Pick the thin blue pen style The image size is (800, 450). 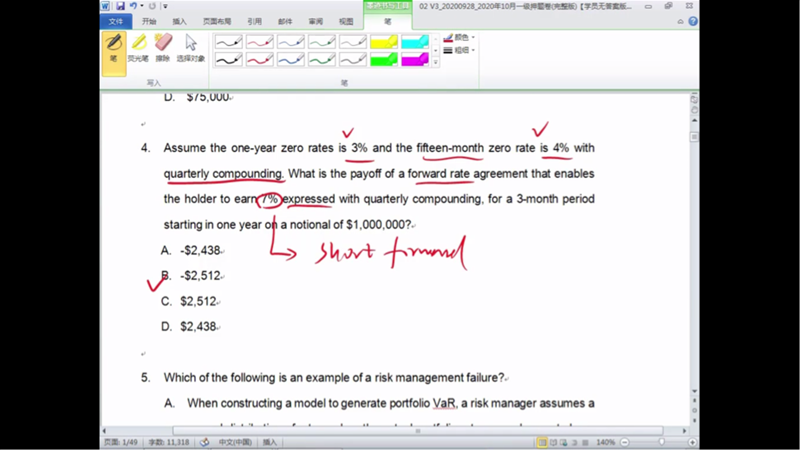click(x=290, y=42)
